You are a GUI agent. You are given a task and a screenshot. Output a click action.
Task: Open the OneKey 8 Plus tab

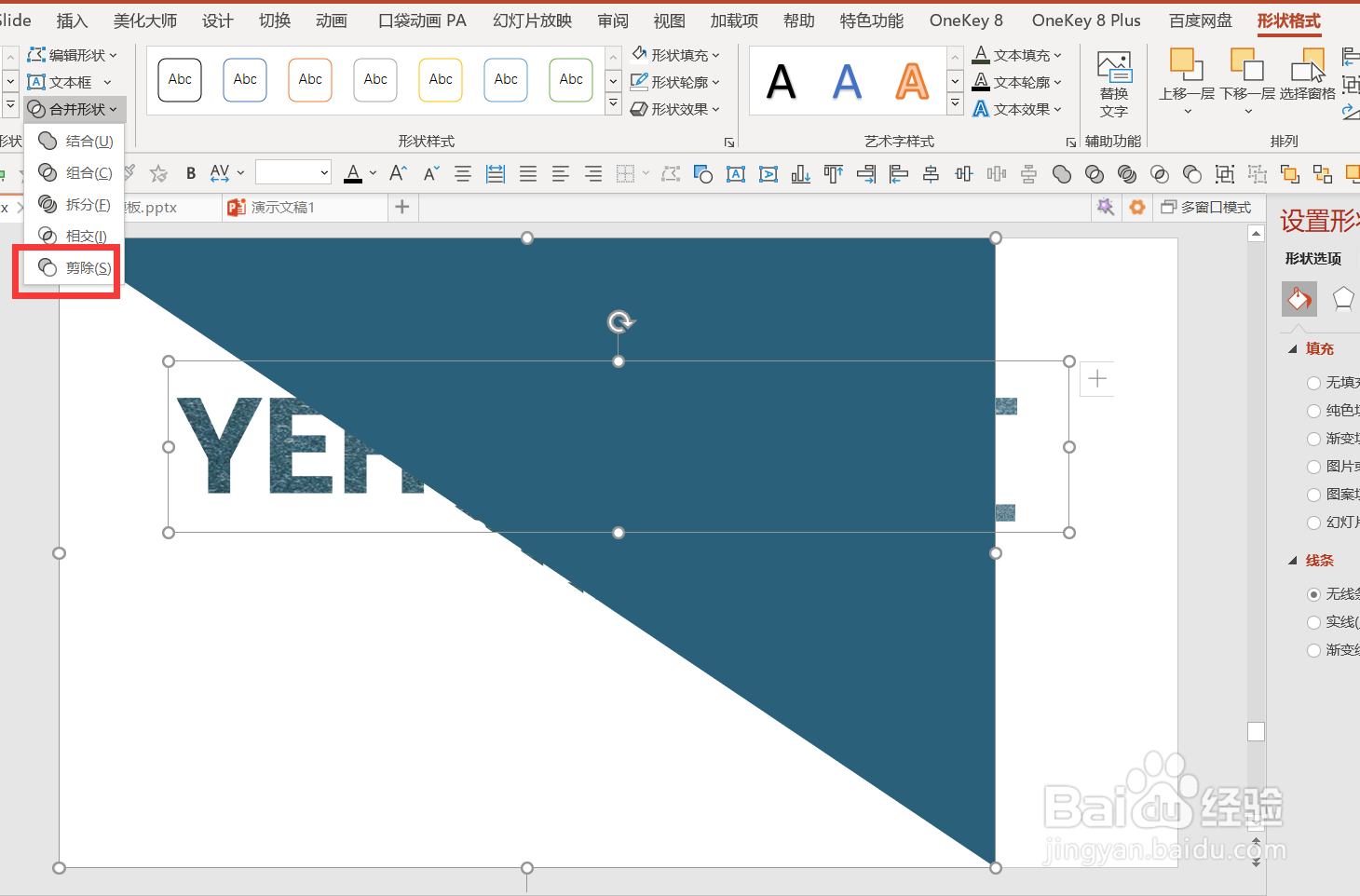1086,20
